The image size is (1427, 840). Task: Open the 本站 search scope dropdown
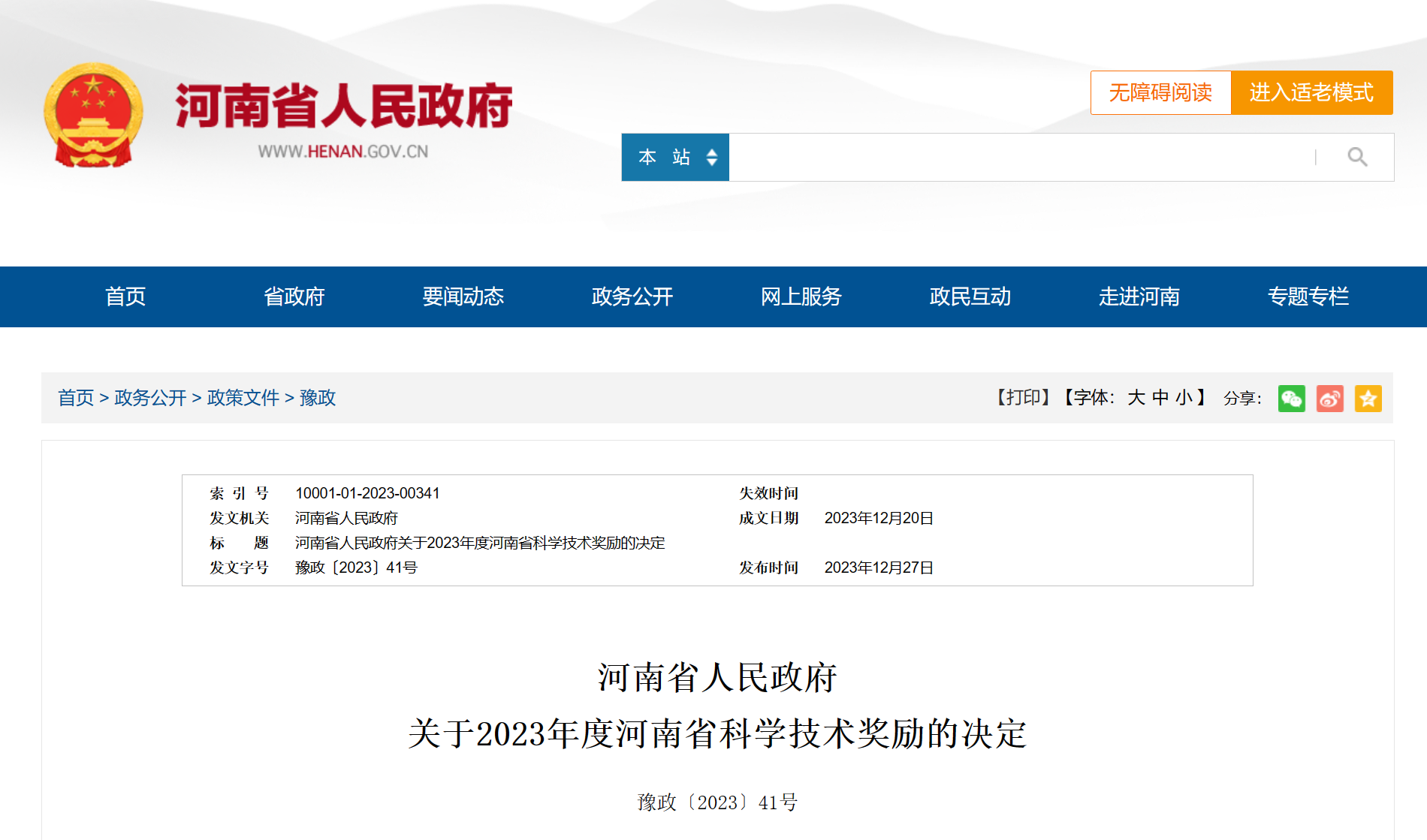(x=675, y=157)
